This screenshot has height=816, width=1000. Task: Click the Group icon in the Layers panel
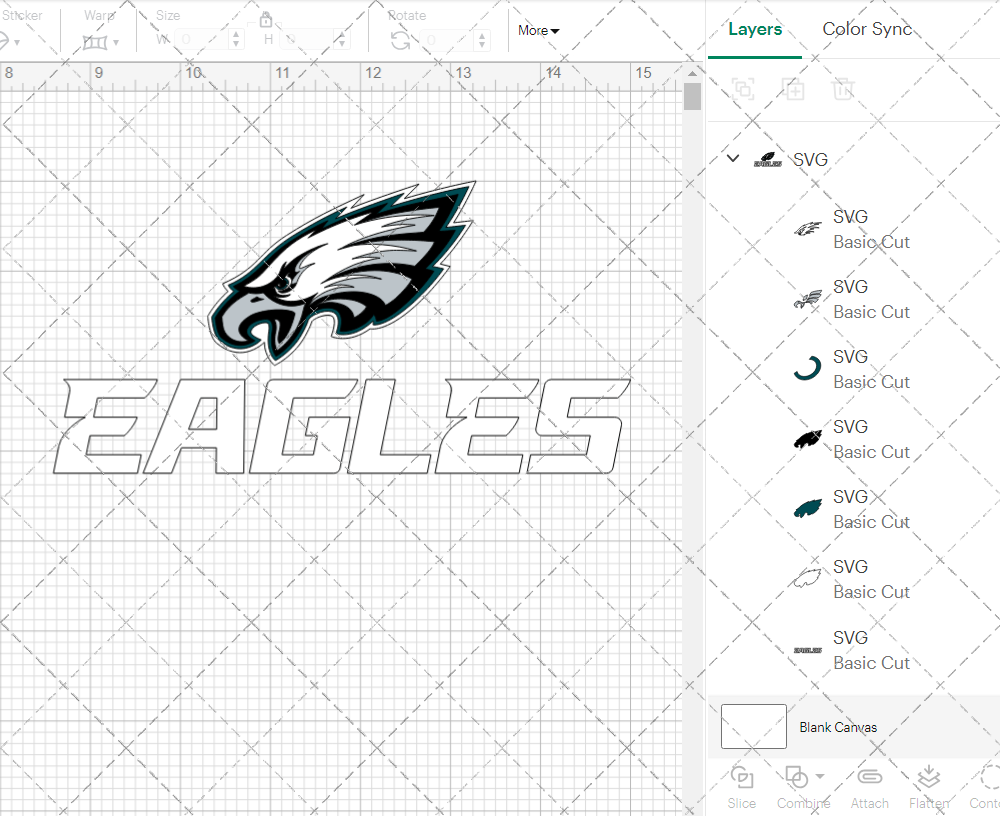(x=743, y=89)
